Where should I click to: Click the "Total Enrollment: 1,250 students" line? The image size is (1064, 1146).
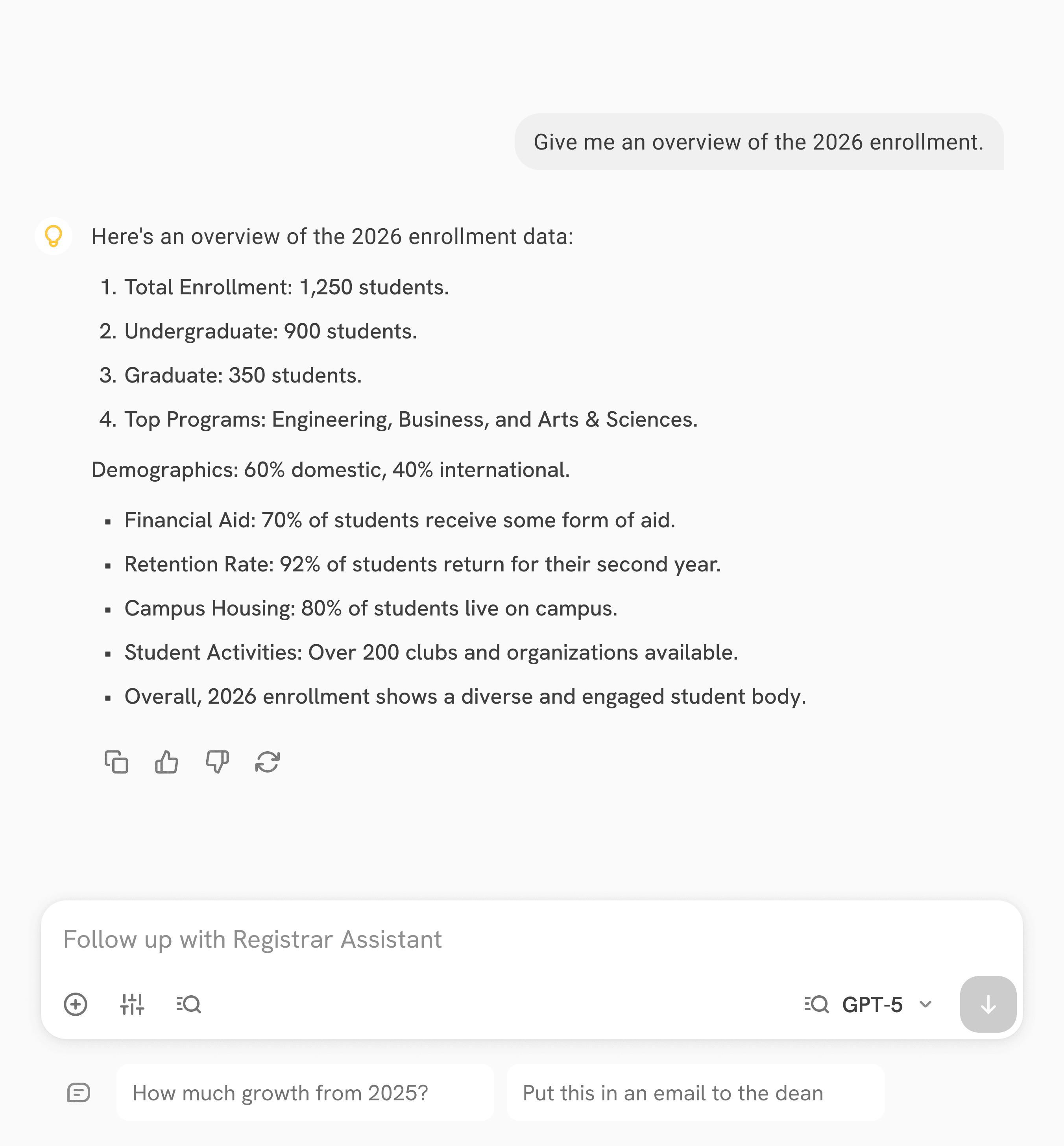[286, 287]
